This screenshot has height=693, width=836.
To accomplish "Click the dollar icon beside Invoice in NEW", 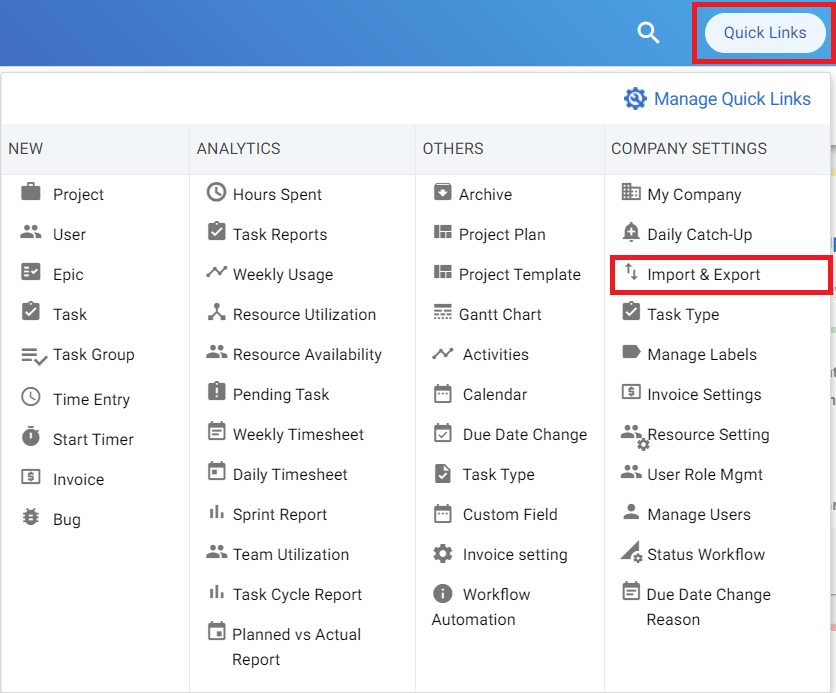I will click(30, 476).
